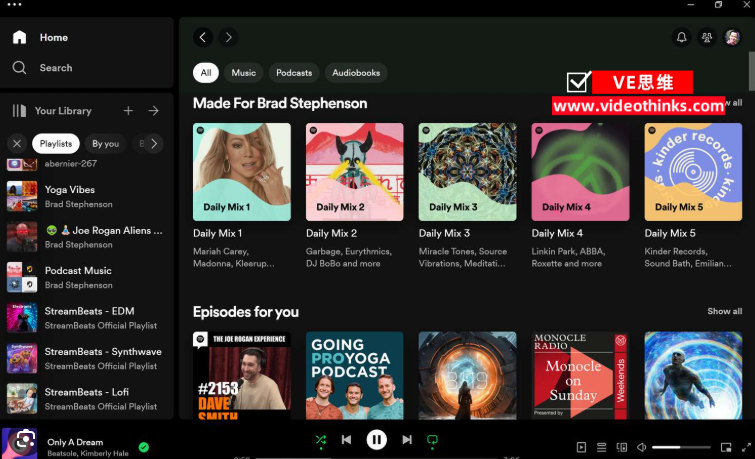755x459 pixels.
Task: Open abernier-267 library item
Action: pyautogui.click(x=87, y=165)
